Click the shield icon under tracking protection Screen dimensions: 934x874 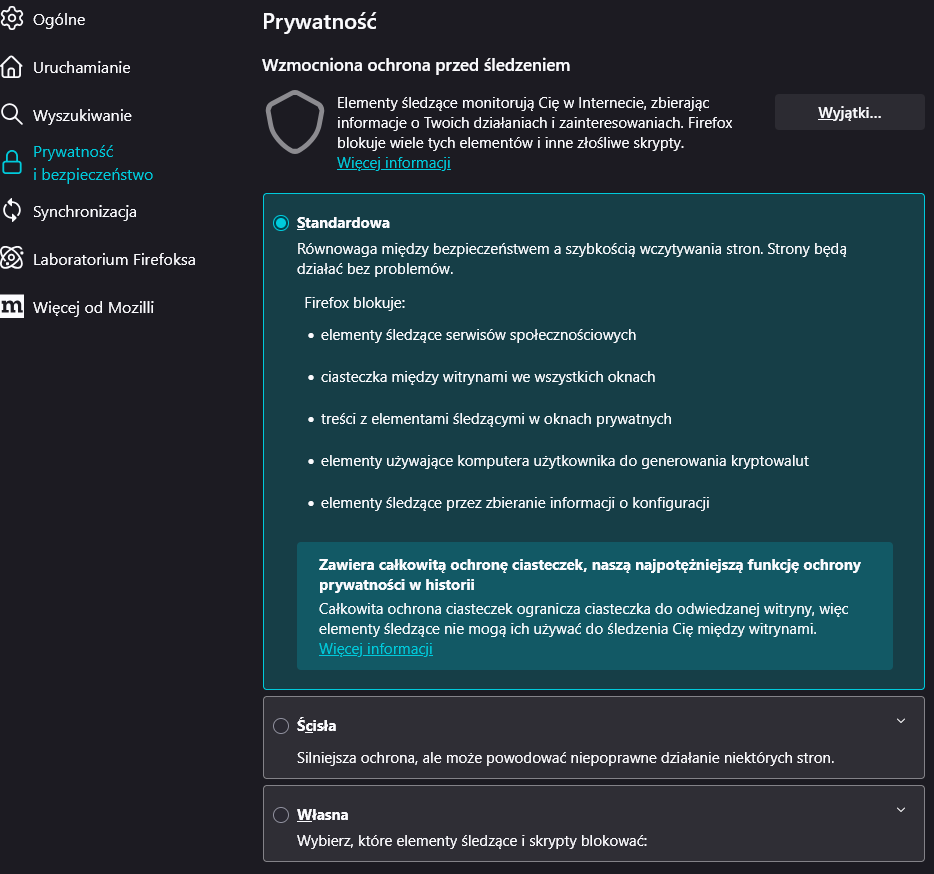pyautogui.click(x=293, y=124)
